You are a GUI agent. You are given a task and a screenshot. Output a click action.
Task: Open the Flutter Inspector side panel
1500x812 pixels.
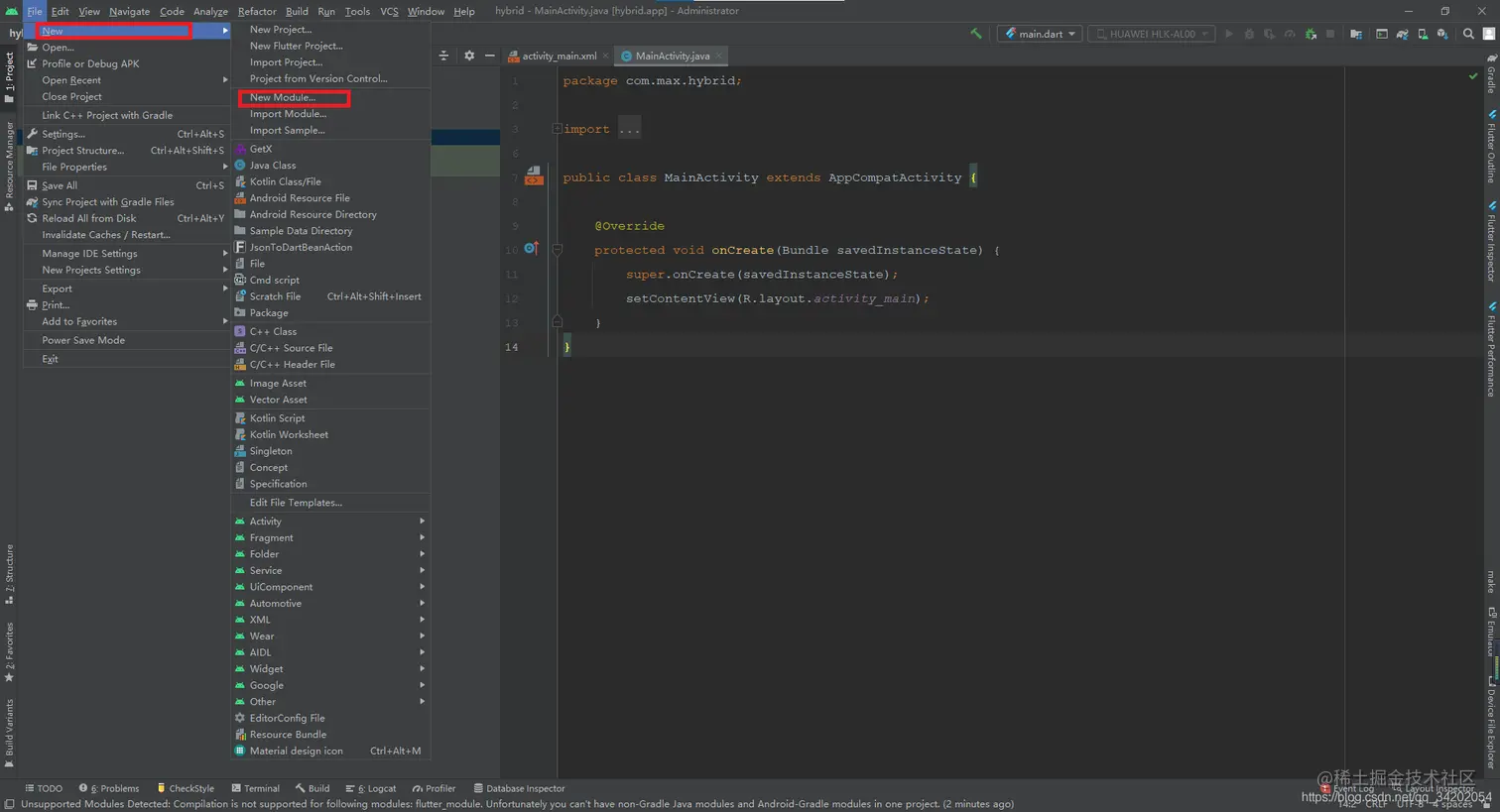[1491, 242]
